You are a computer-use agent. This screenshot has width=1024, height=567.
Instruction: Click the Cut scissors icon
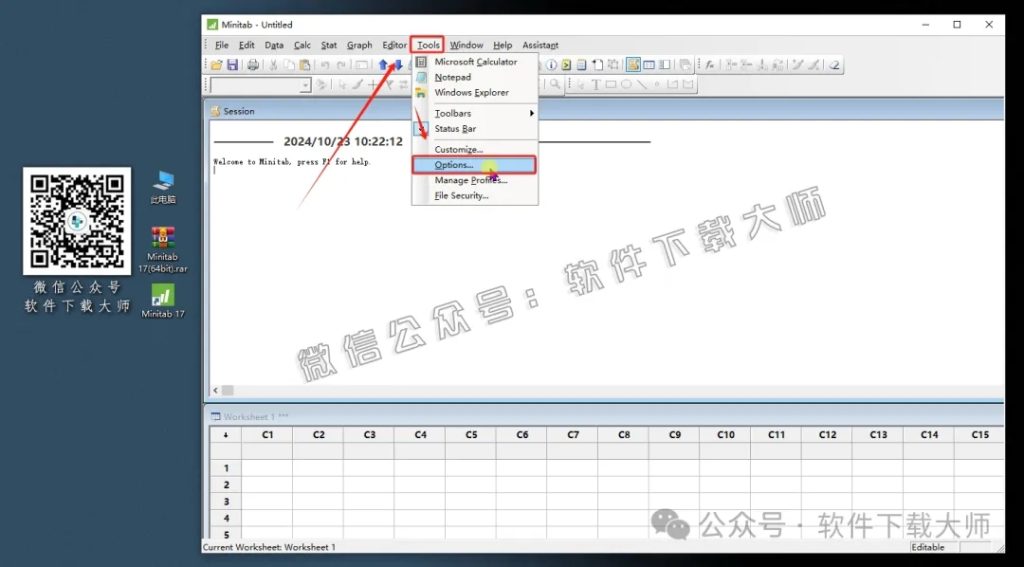click(273, 65)
